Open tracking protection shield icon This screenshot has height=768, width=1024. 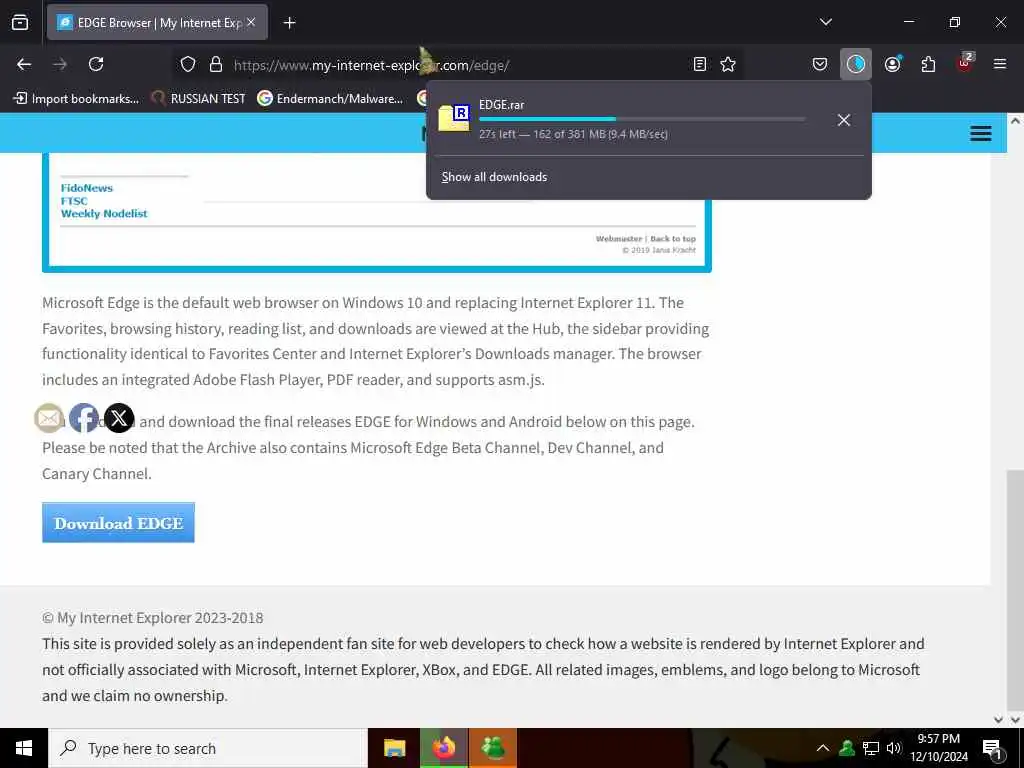188,65
